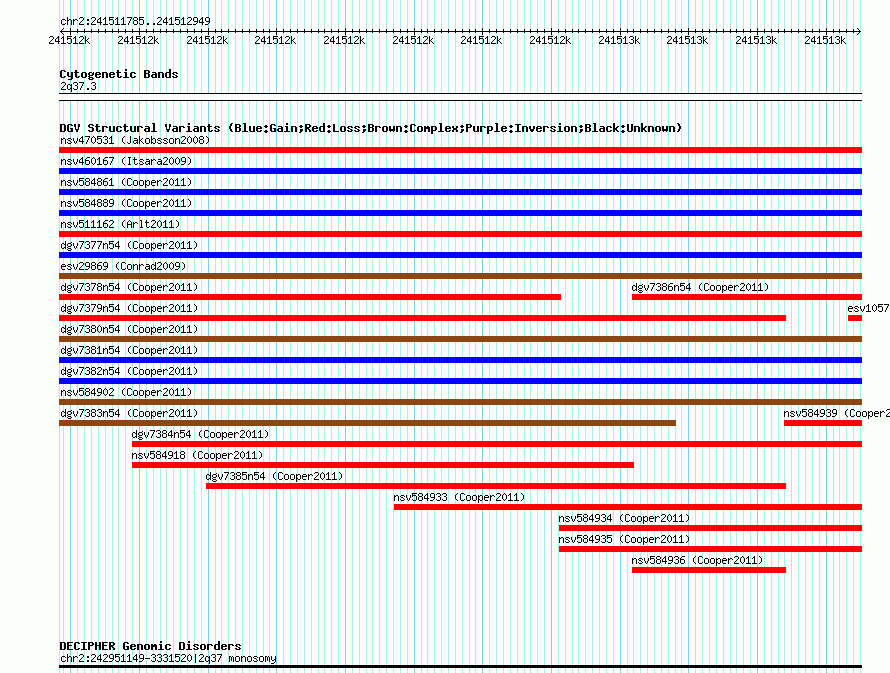
Task: Open the dgv7379n54 (Cooper2011) label
Action: coord(129,308)
